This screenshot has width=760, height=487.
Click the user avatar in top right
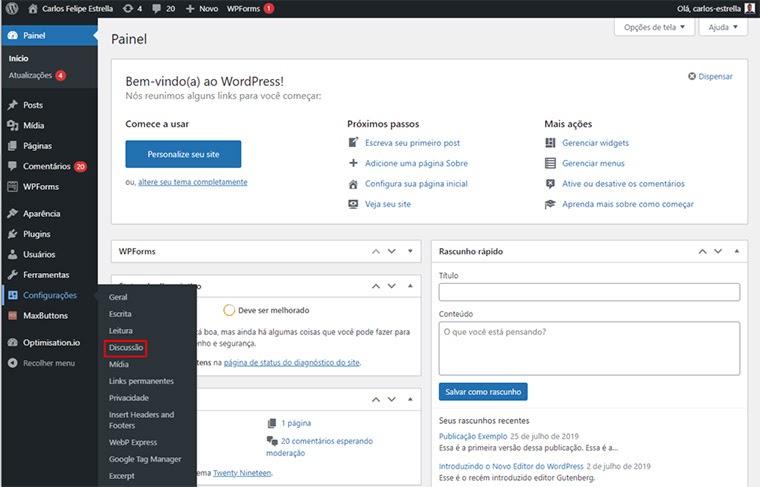[x=749, y=8]
